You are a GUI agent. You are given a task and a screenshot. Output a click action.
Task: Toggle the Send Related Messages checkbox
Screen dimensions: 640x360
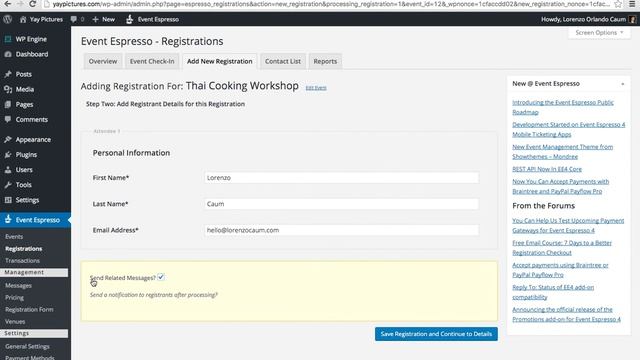click(161, 277)
